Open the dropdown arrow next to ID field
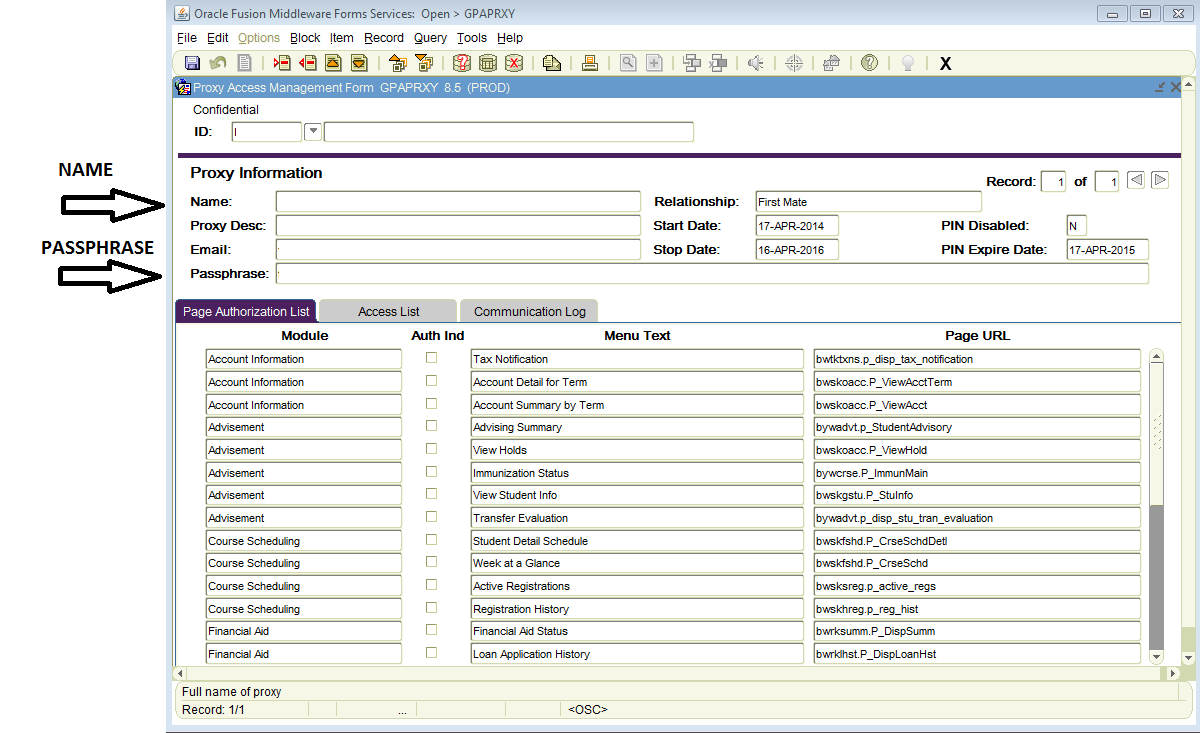Screen dimensions: 1200x733 pyautogui.click(x=313, y=131)
